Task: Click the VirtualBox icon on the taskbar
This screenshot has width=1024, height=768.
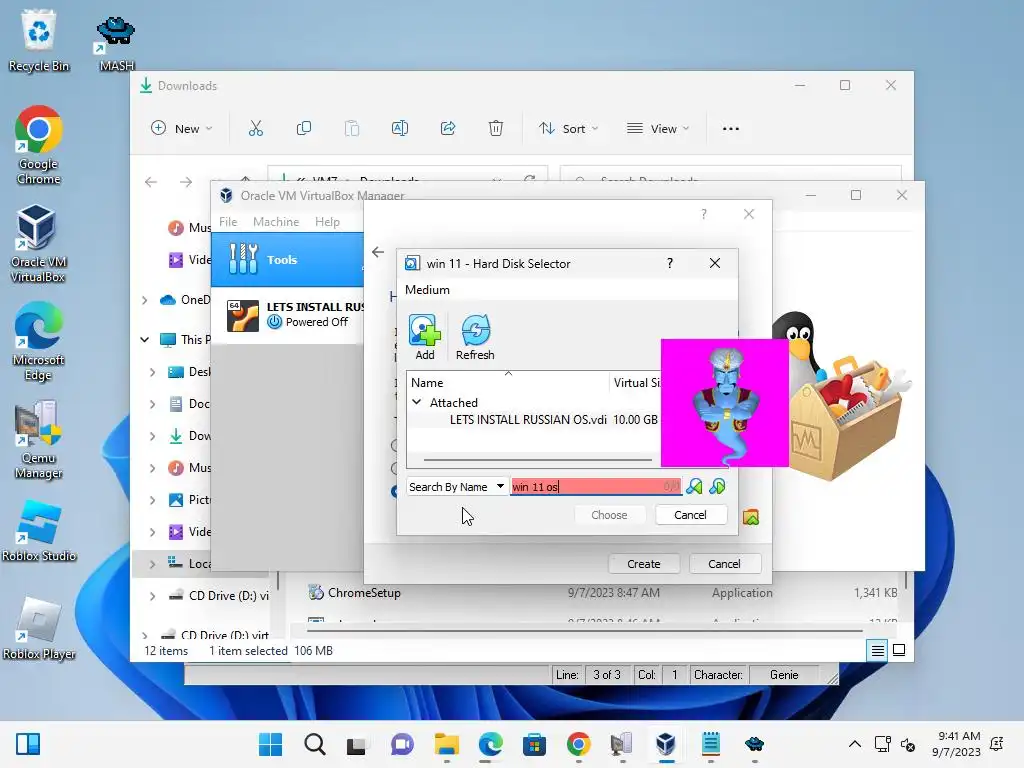Action: click(x=666, y=744)
